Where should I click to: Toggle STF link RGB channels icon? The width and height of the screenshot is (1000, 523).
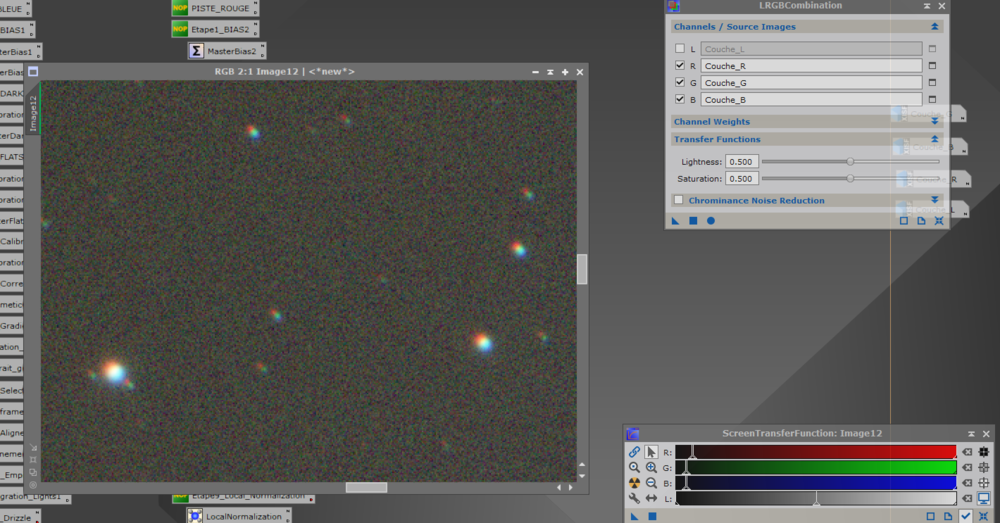coord(634,452)
